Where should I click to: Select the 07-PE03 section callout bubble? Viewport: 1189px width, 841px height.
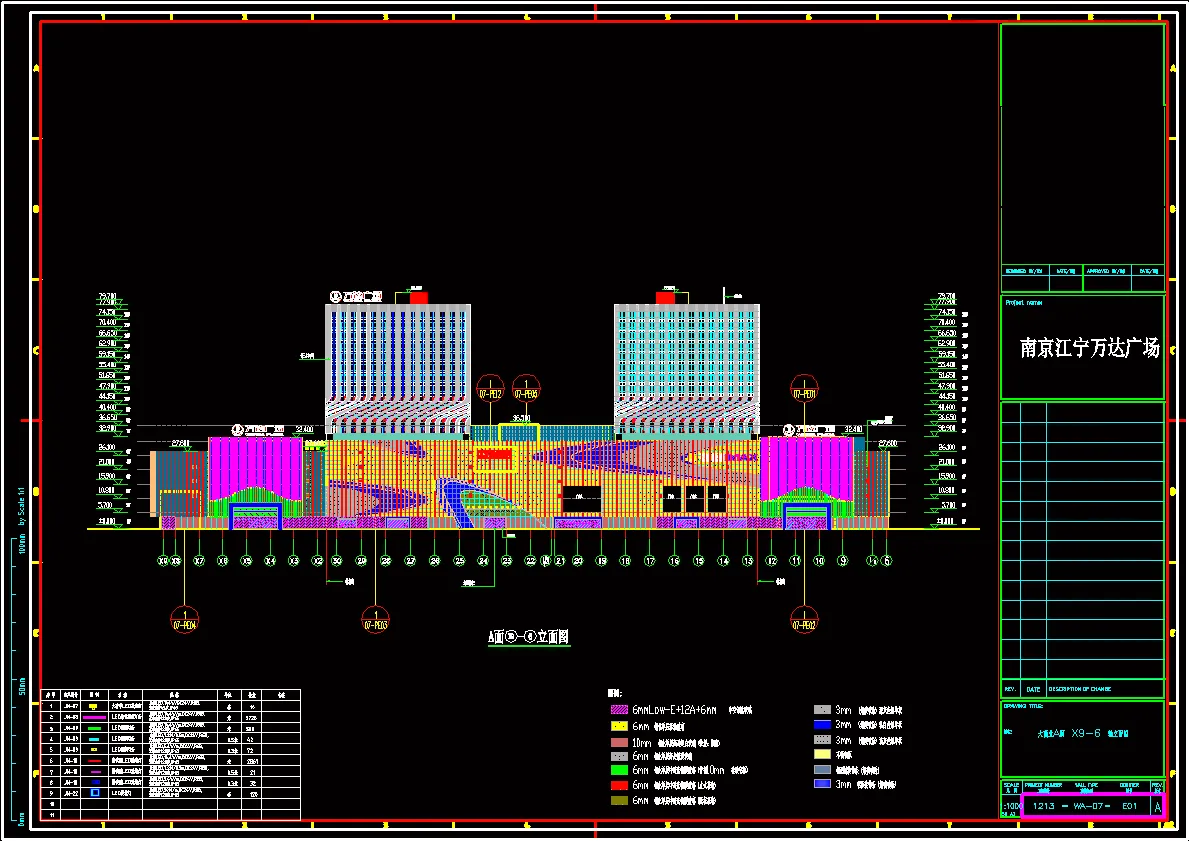click(x=375, y=620)
